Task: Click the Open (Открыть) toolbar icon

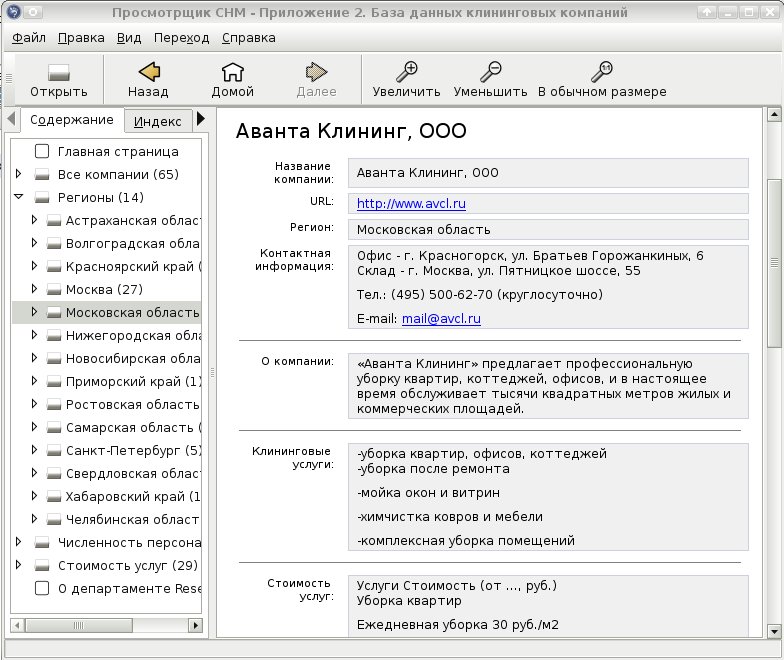Action: pyautogui.click(x=58, y=72)
